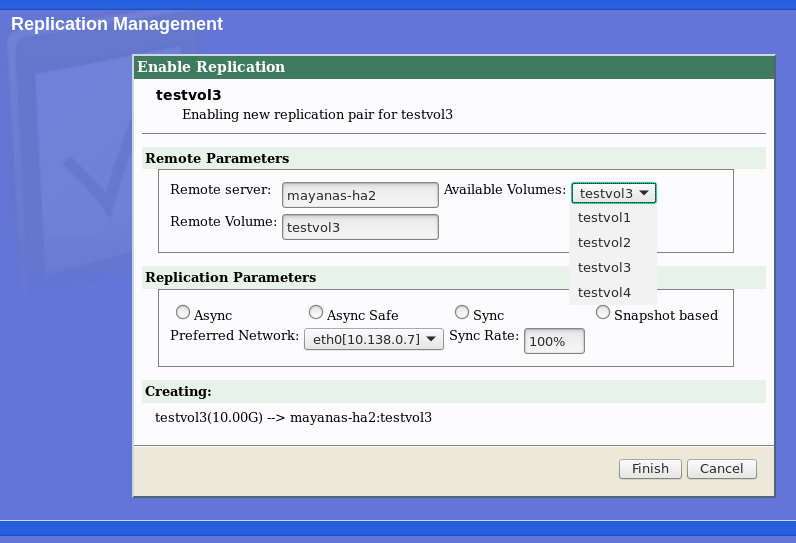Enable the Async Safe replication mode
This screenshot has width=796, height=543.
(316, 313)
